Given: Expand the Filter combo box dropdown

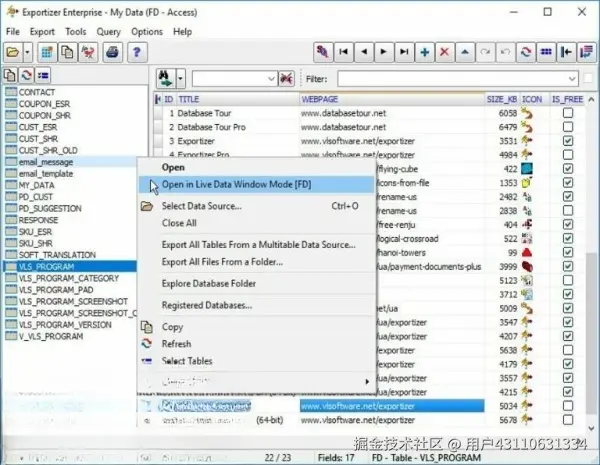Looking at the screenshot, I should coord(572,79).
